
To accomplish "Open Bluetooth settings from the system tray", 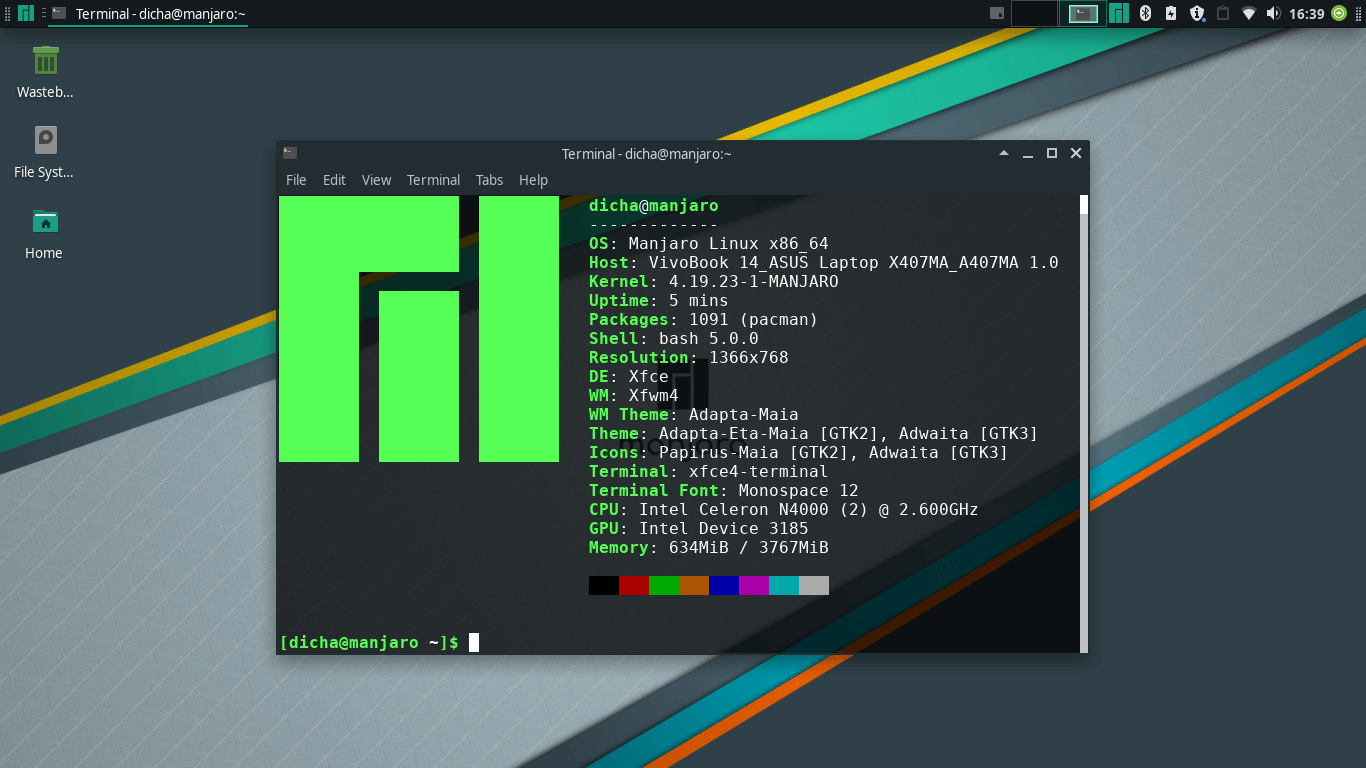I will click(1146, 14).
